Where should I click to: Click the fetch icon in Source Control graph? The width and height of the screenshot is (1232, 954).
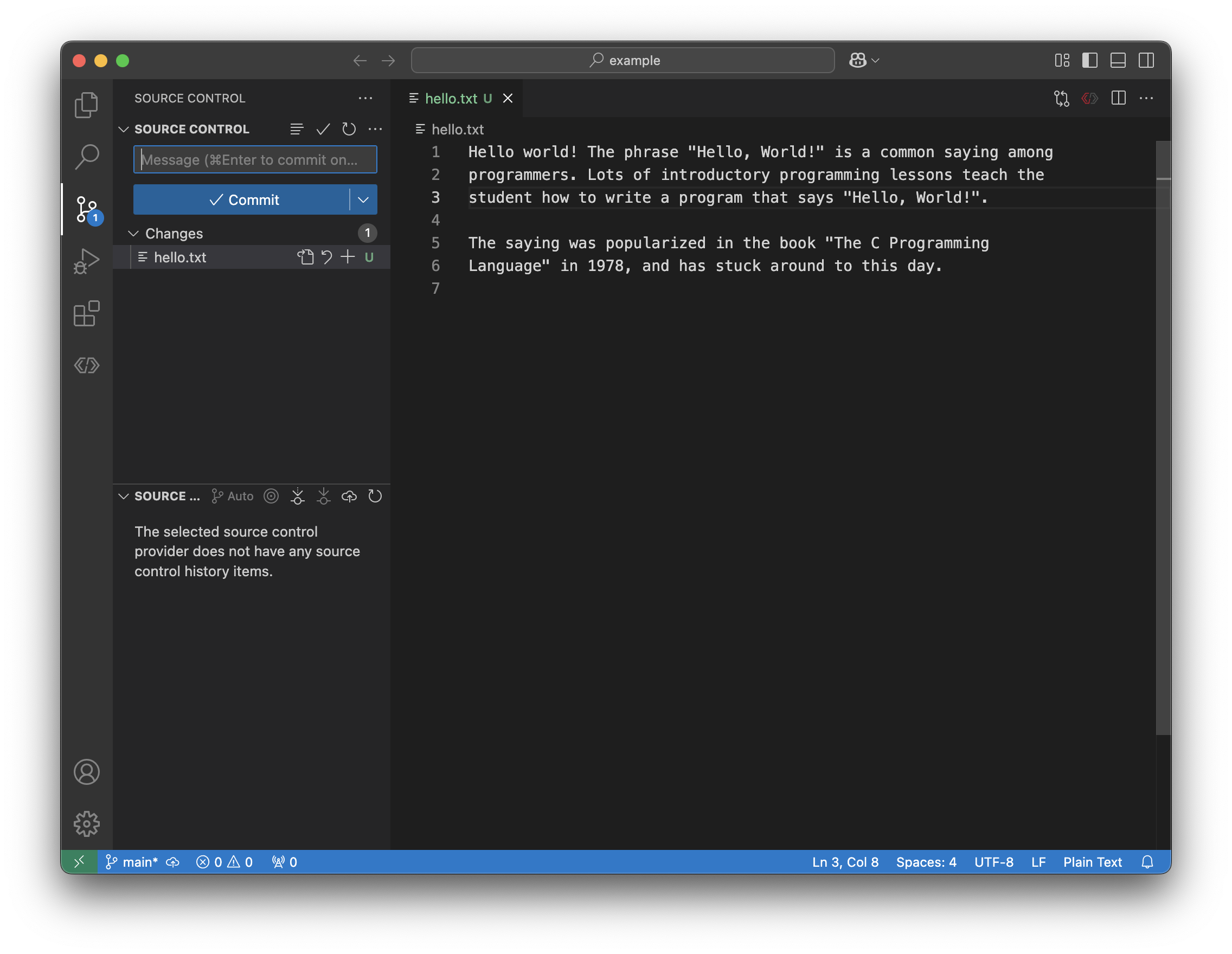point(297,496)
